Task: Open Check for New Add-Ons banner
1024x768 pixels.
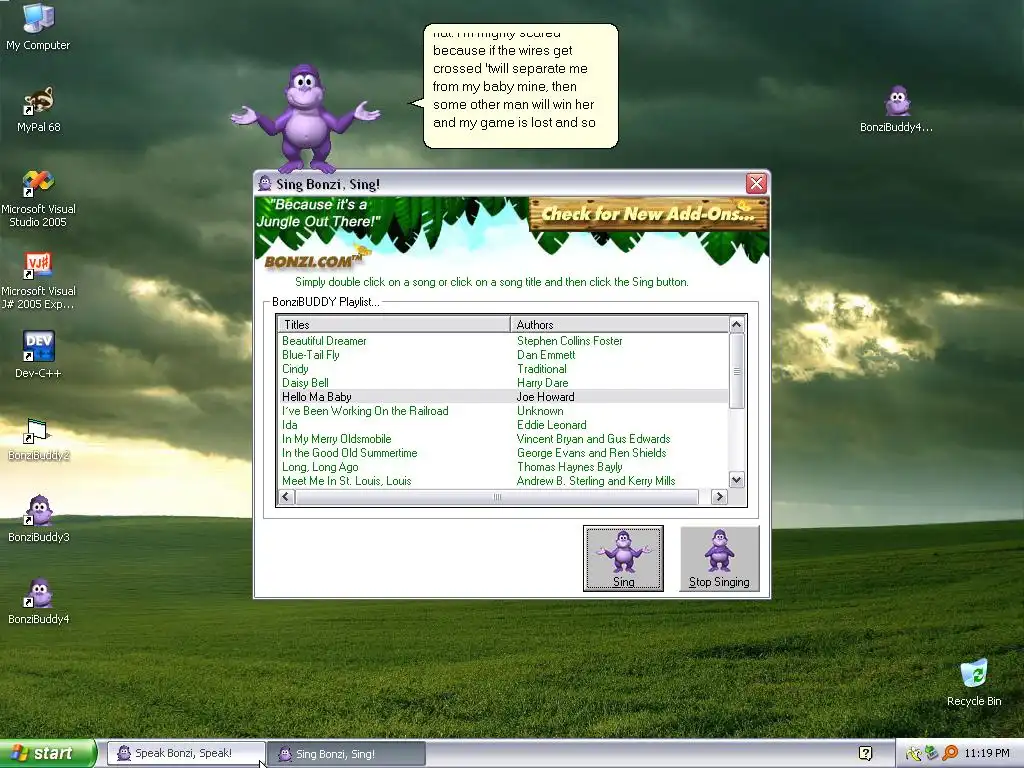Action: tap(648, 214)
